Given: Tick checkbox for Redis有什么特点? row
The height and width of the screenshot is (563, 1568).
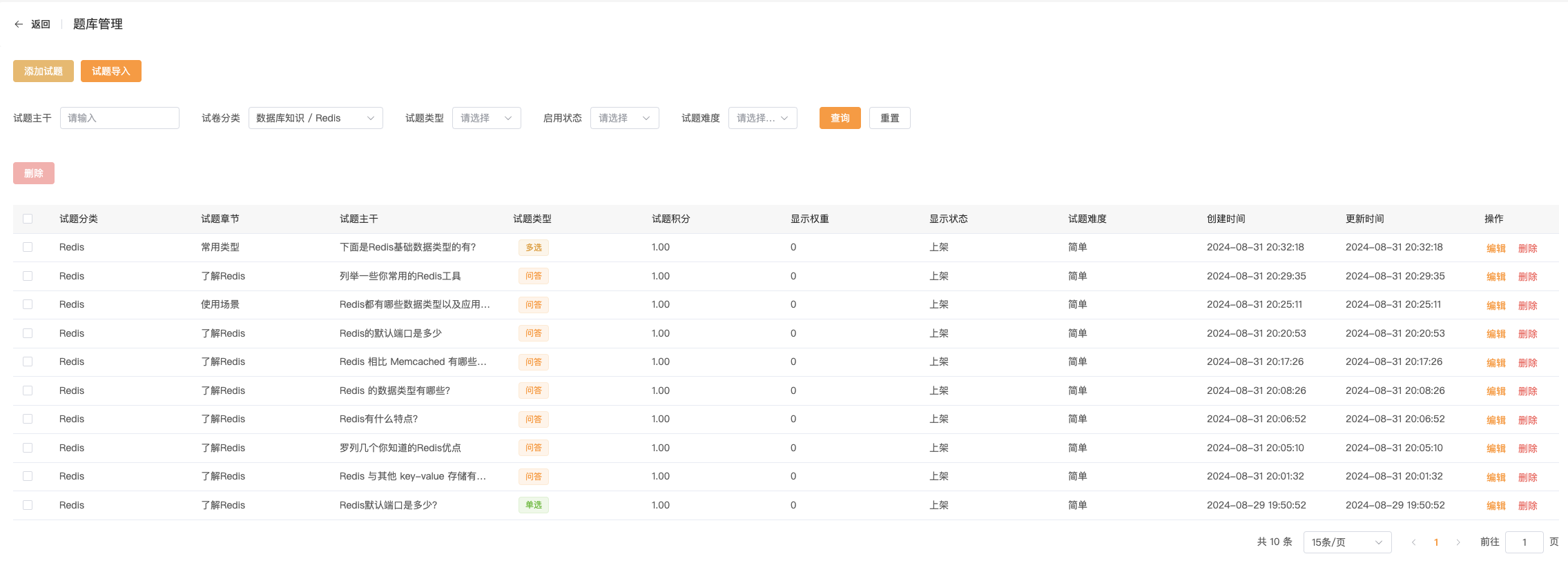Looking at the screenshot, I should [x=28, y=419].
